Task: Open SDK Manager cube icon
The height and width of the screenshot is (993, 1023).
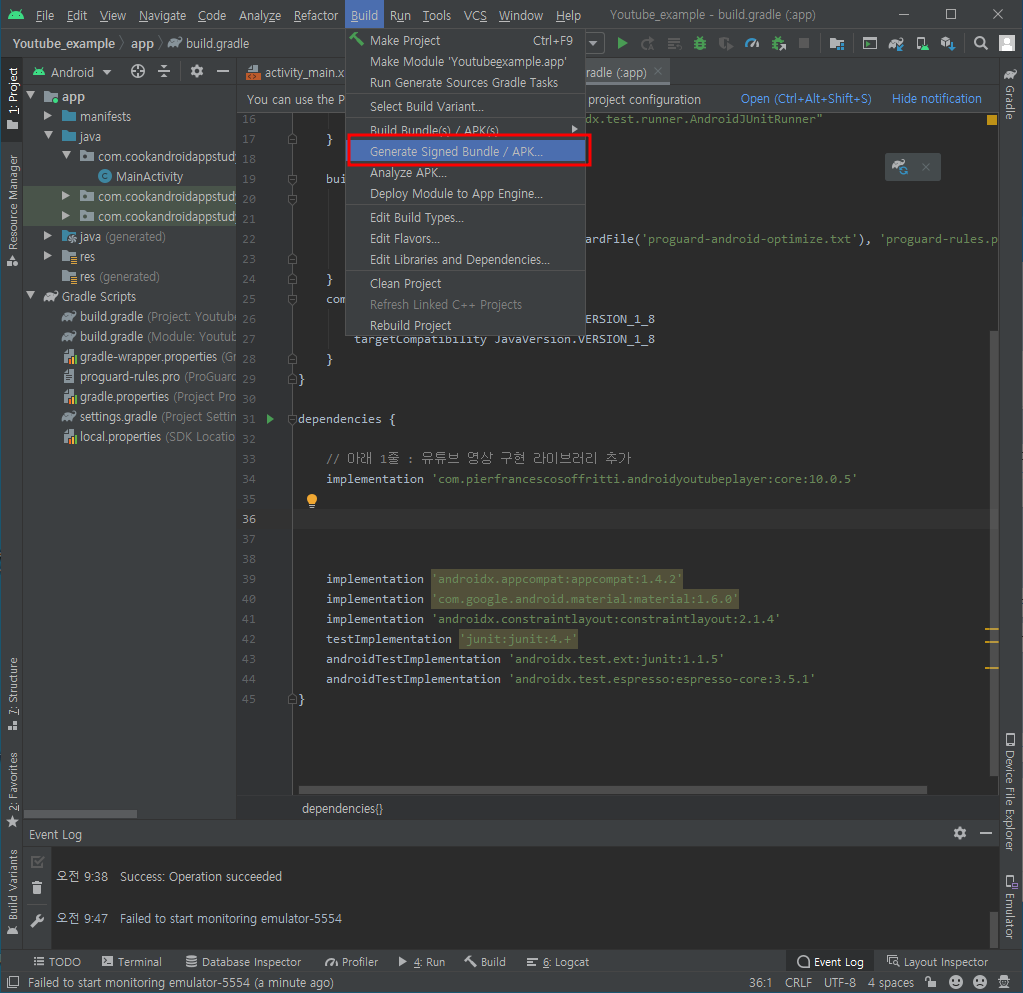Action: pyautogui.click(x=948, y=44)
